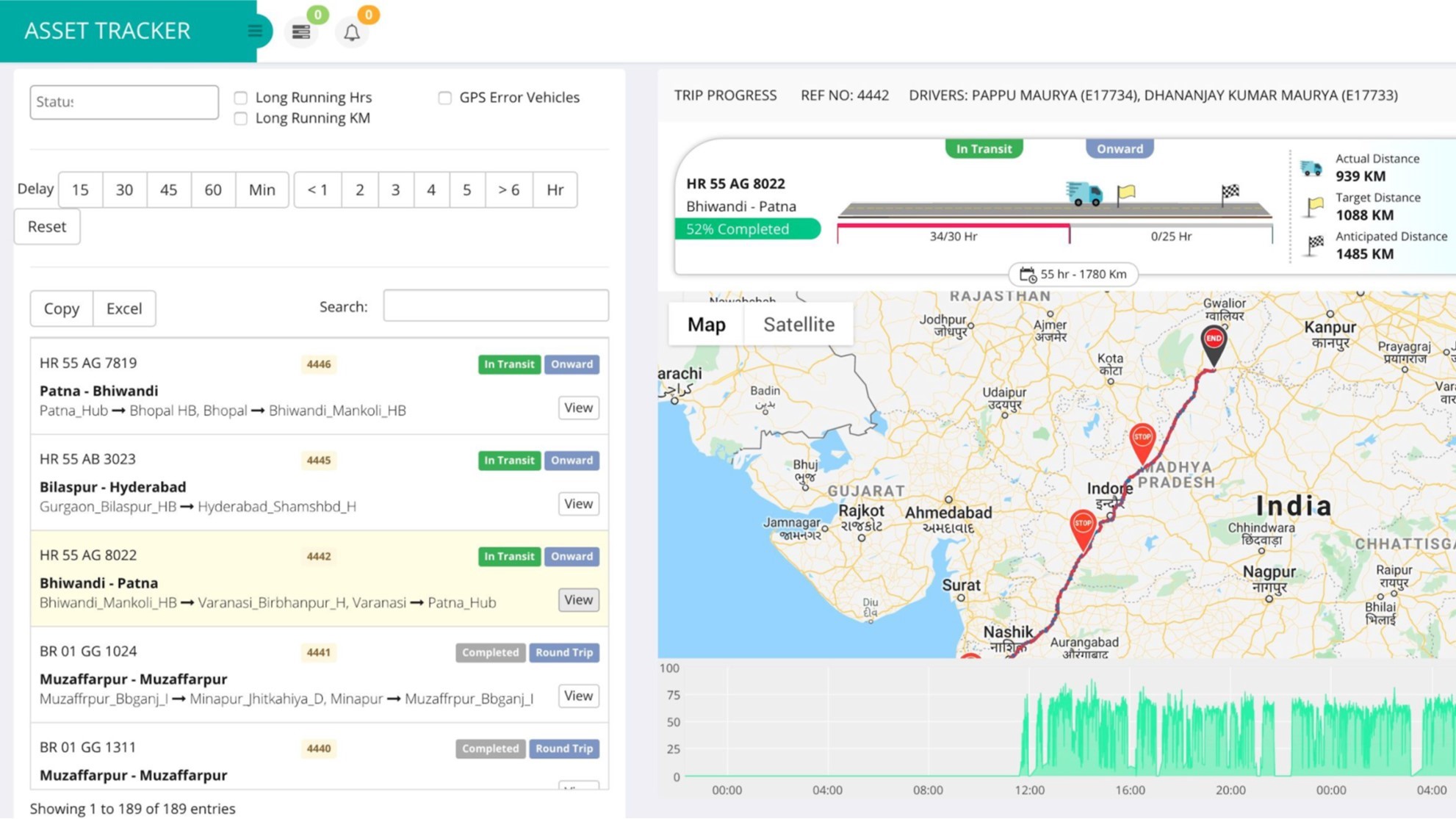Select the STOP marker southwest of Indore
Viewport: 1456px width, 819px height.
click(1083, 530)
